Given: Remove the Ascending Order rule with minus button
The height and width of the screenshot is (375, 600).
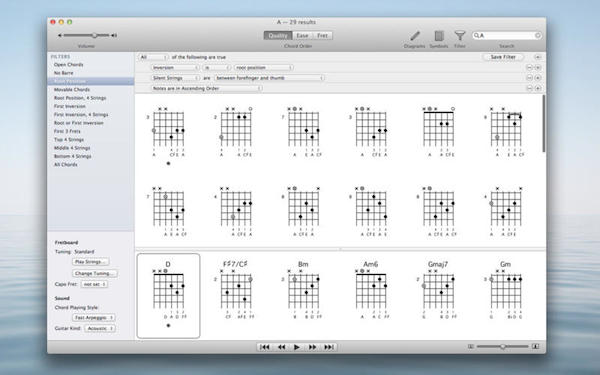Looking at the screenshot, I should (x=530, y=88).
